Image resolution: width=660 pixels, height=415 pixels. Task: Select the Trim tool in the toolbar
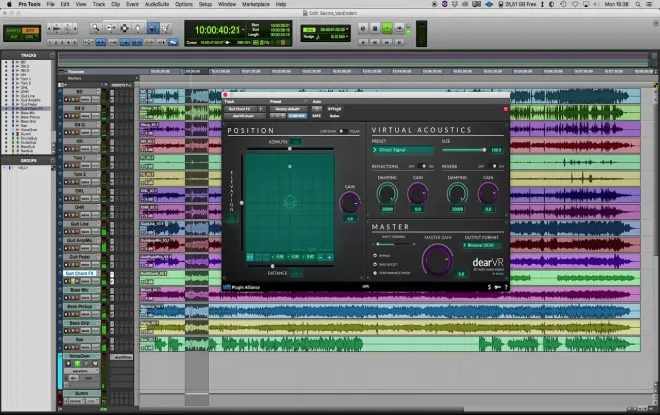[111, 28]
